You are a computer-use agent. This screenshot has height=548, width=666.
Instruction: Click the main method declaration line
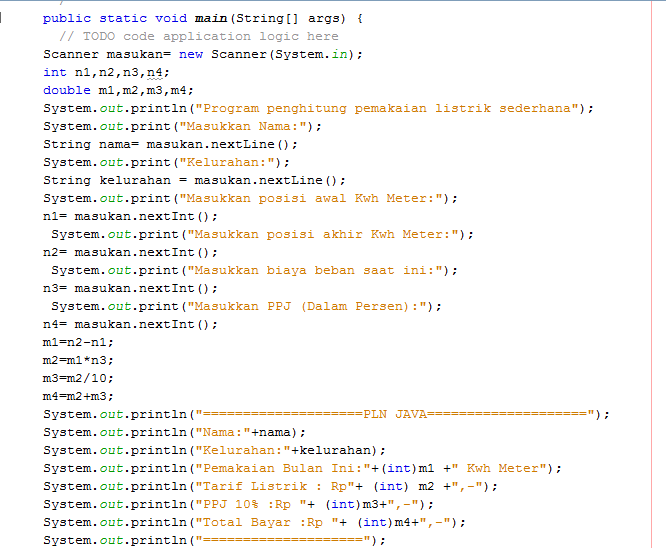[203, 19]
